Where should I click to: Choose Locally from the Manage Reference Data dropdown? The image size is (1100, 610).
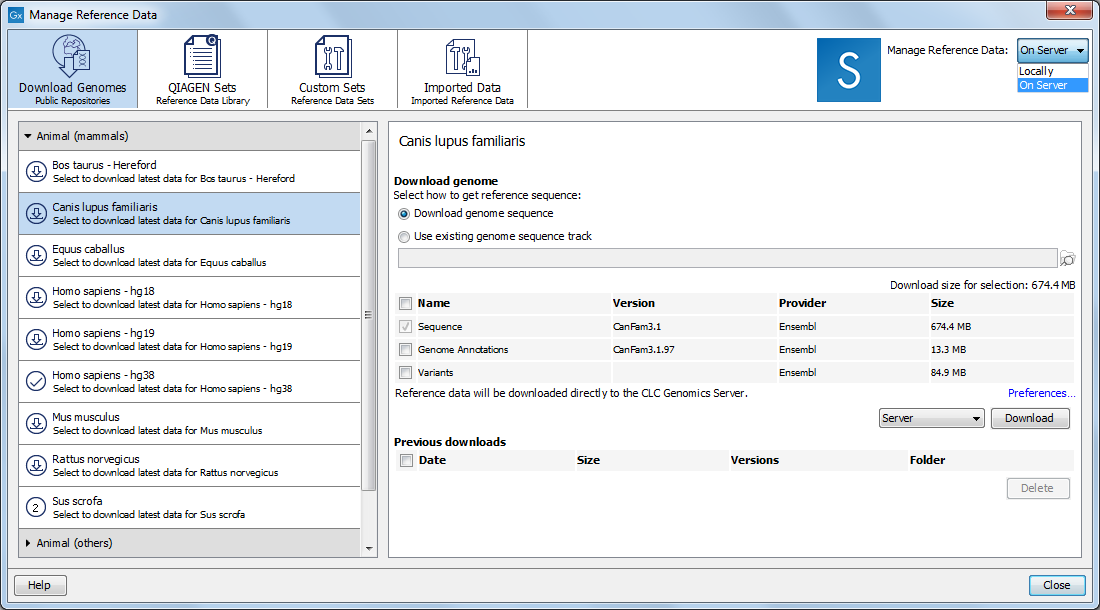1037,71
